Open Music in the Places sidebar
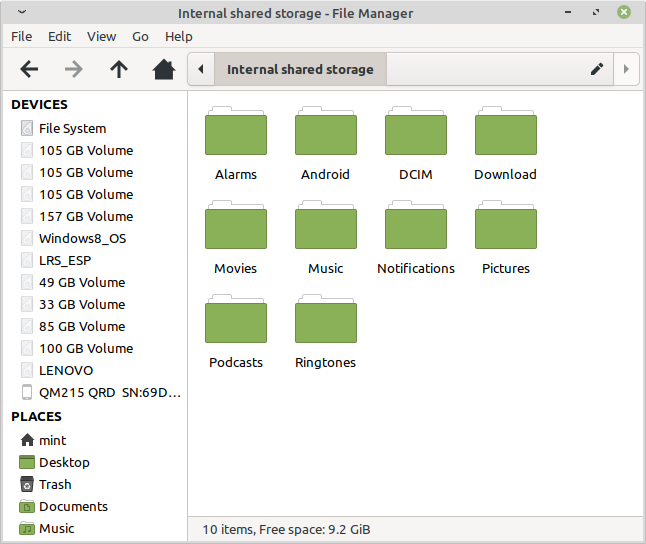 coord(95,528)
